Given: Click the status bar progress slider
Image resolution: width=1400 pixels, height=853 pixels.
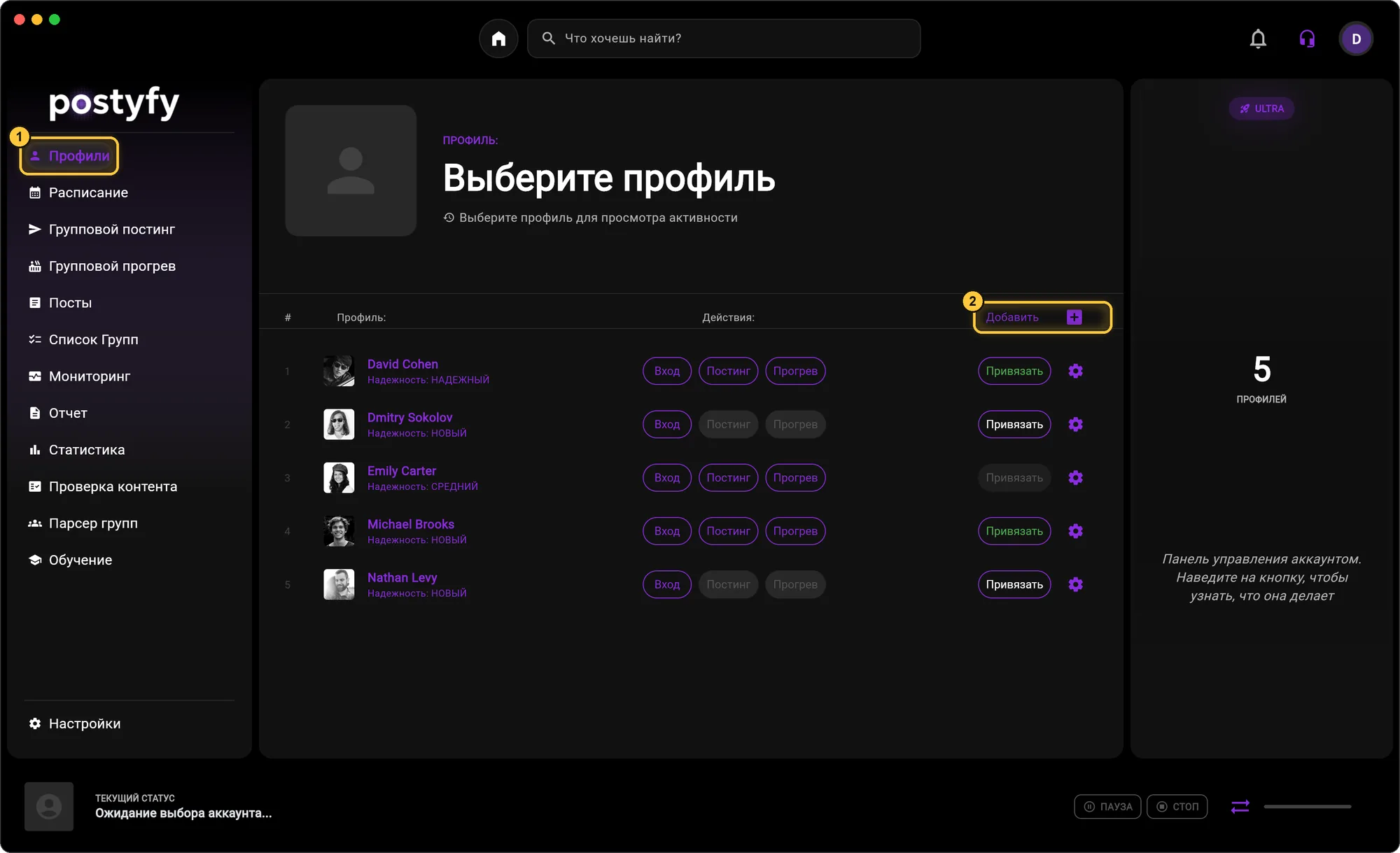Looking at the screenshot, I should [1307, 806].
